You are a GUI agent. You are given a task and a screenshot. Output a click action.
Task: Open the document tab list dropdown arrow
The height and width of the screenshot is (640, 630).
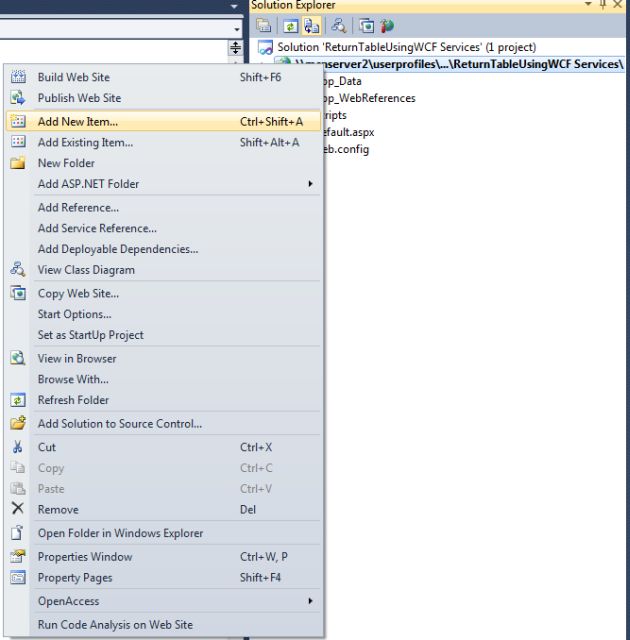pos(234,6)
